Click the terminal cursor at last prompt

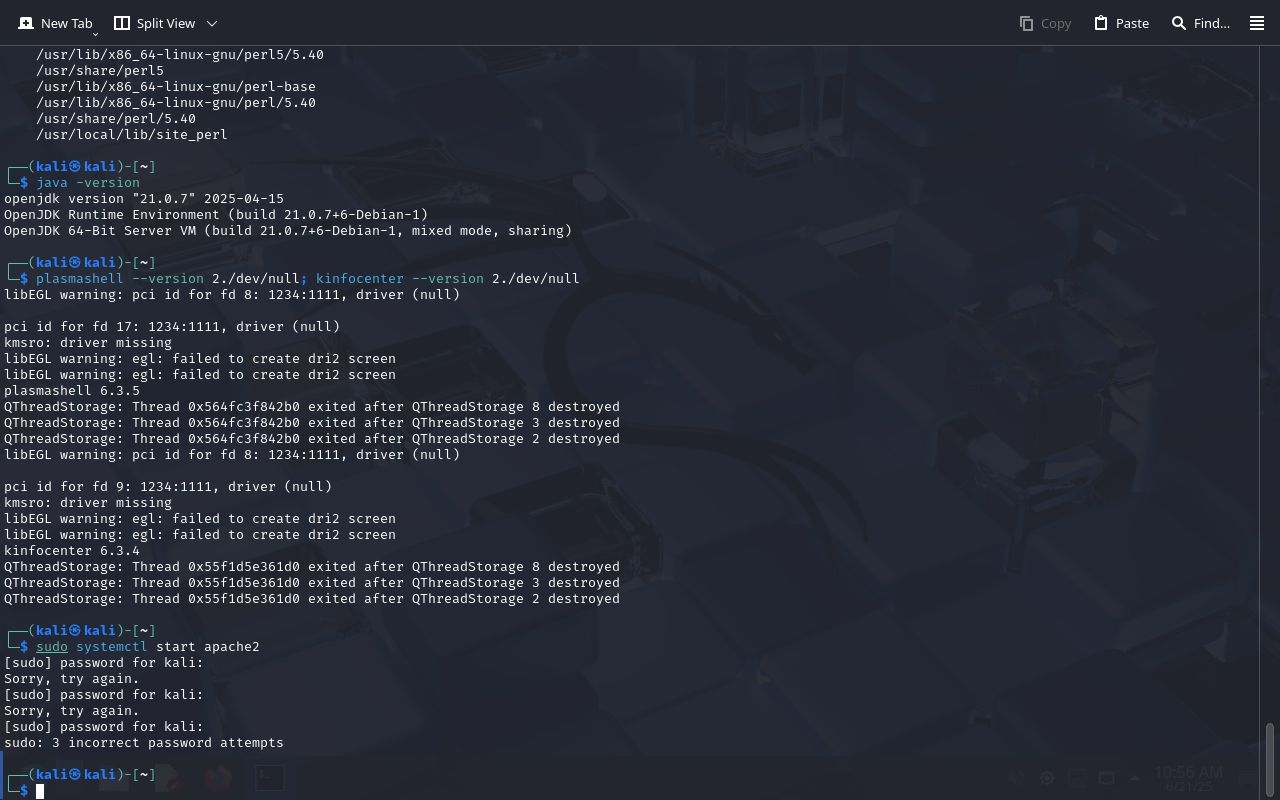[40, 791]
